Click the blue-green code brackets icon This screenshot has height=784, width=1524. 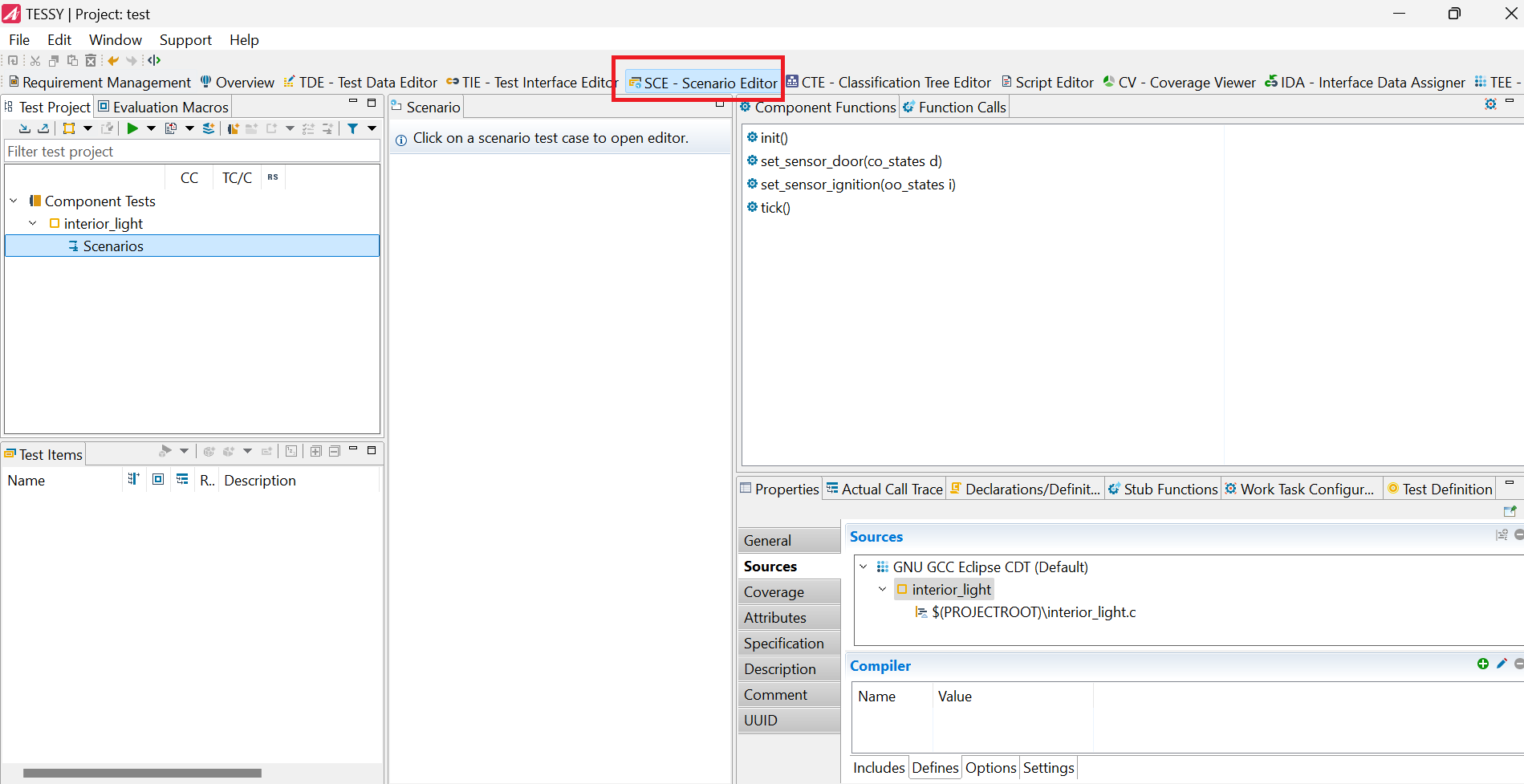click(154, 60)
